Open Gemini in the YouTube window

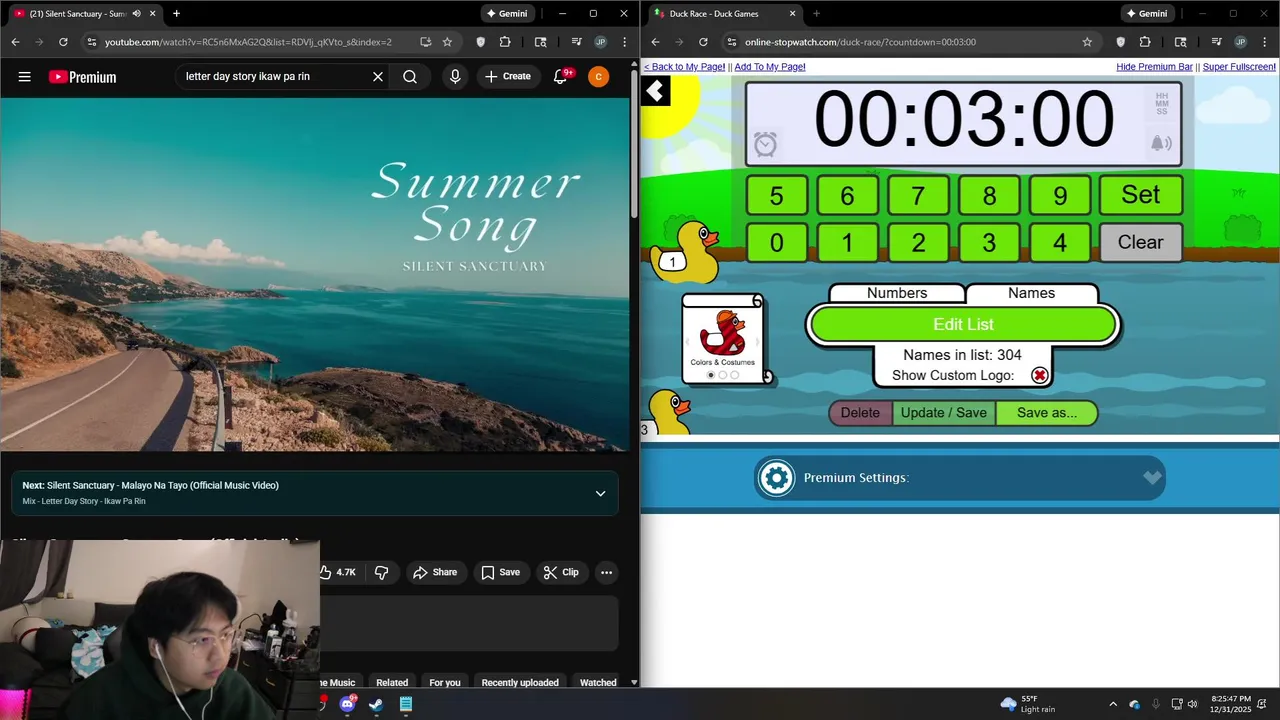506,14
